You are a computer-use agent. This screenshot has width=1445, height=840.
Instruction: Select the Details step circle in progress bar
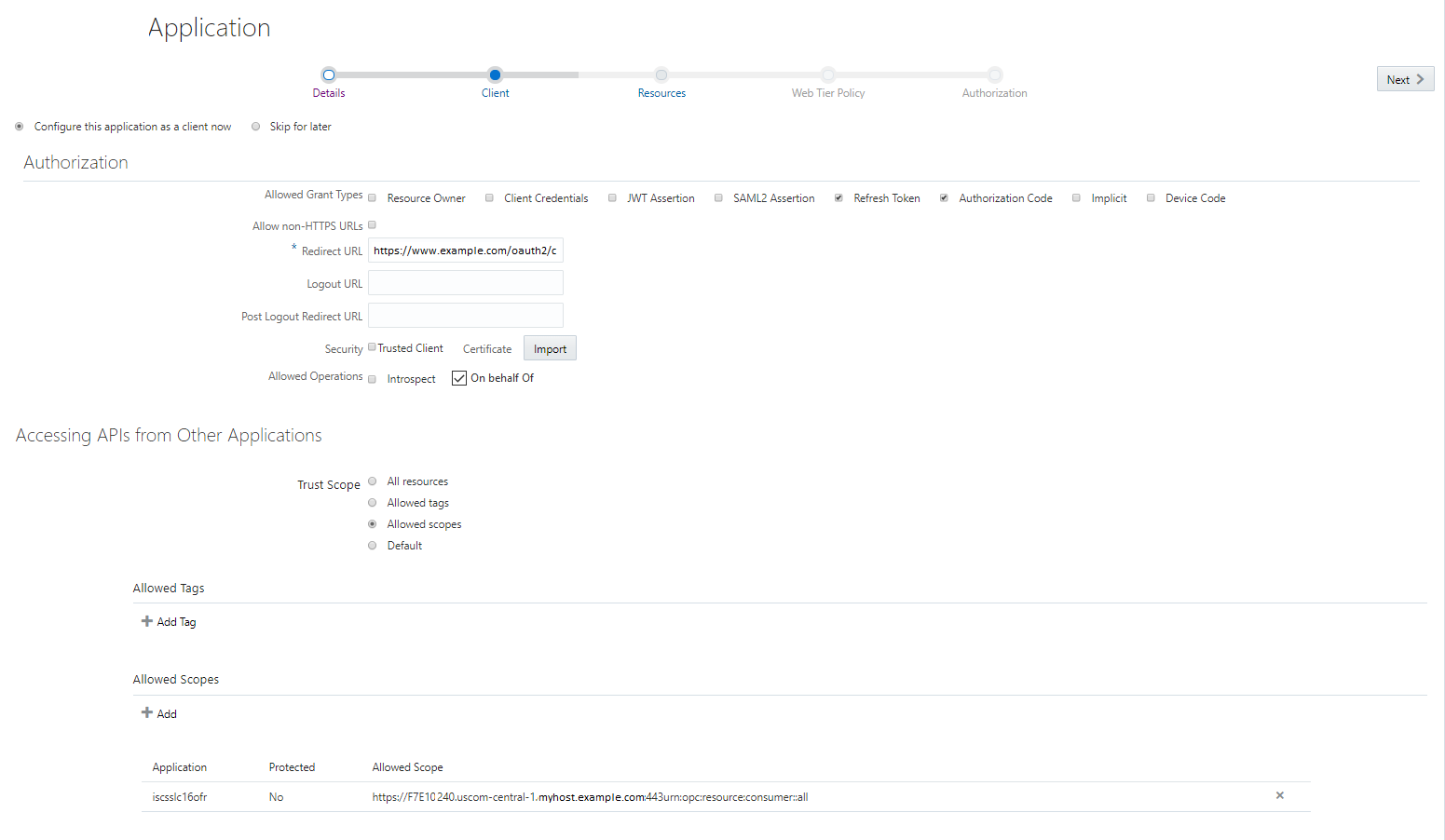(328, 74)
